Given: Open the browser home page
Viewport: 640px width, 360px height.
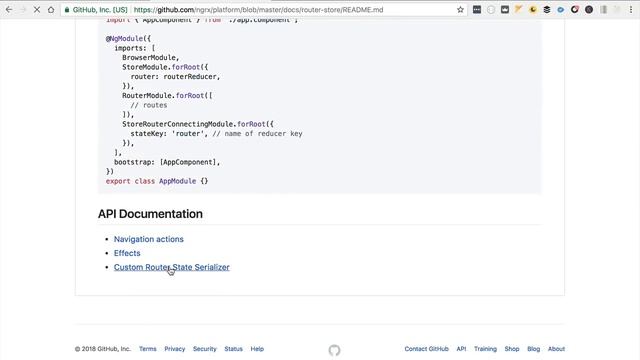Looking at the screenshot, I should [51, 9].
